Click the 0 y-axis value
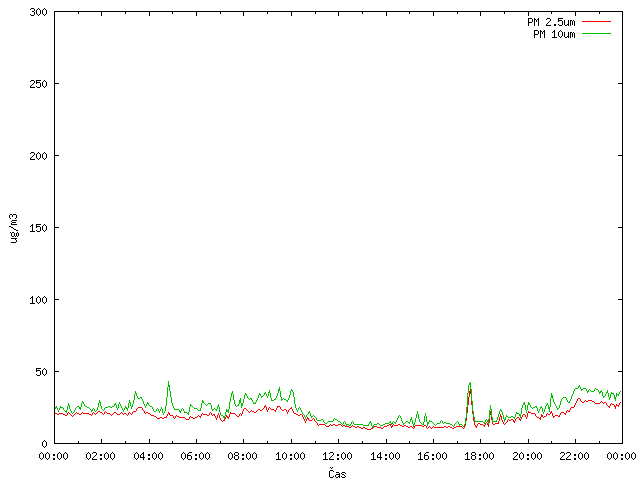The height and width of the screenshot is (480, 640). (x=44, y=444)
